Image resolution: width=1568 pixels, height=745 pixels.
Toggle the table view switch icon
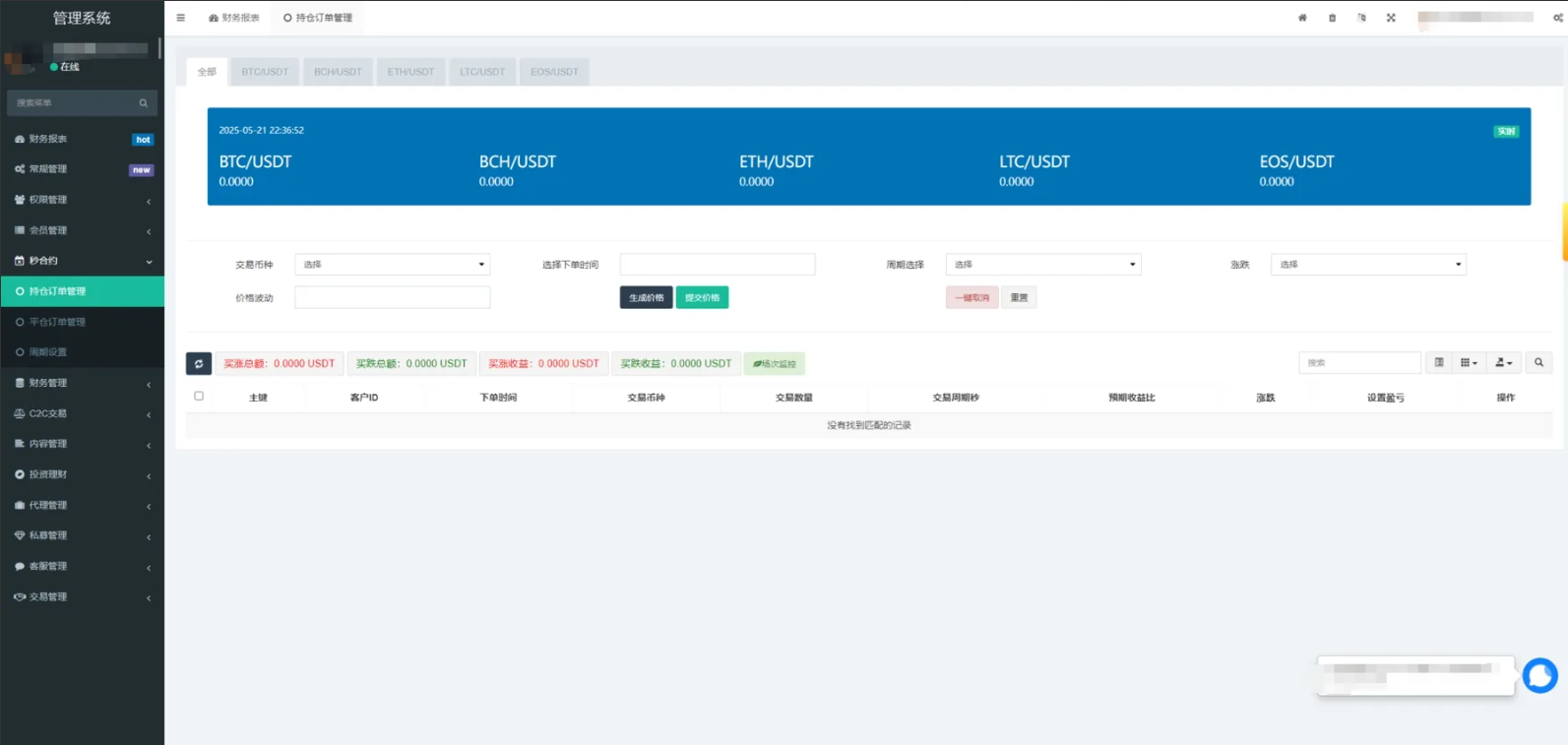coord(1439,363)
